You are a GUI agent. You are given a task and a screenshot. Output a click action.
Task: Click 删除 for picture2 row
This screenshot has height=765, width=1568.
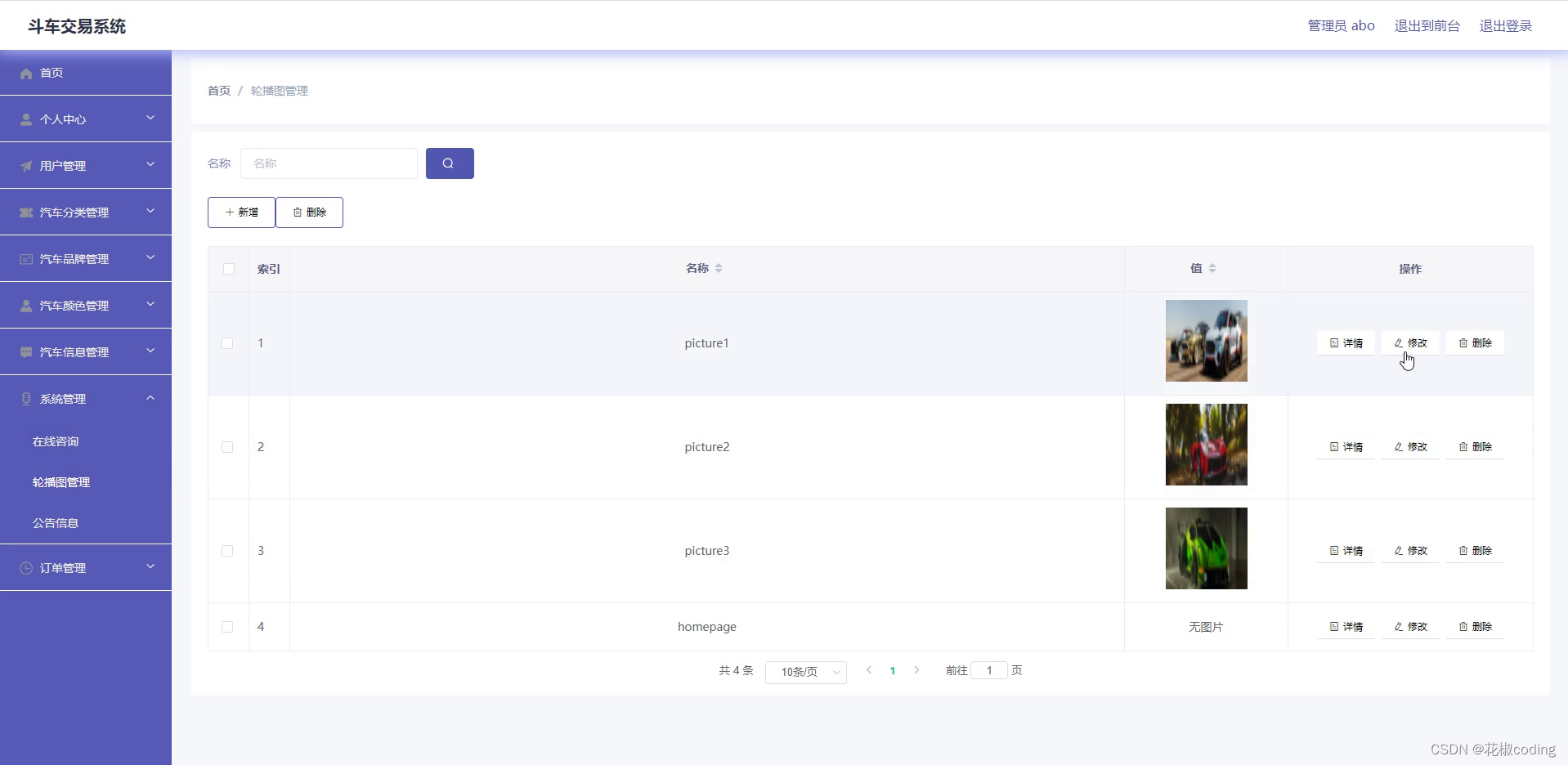[x=1475, y=447]
